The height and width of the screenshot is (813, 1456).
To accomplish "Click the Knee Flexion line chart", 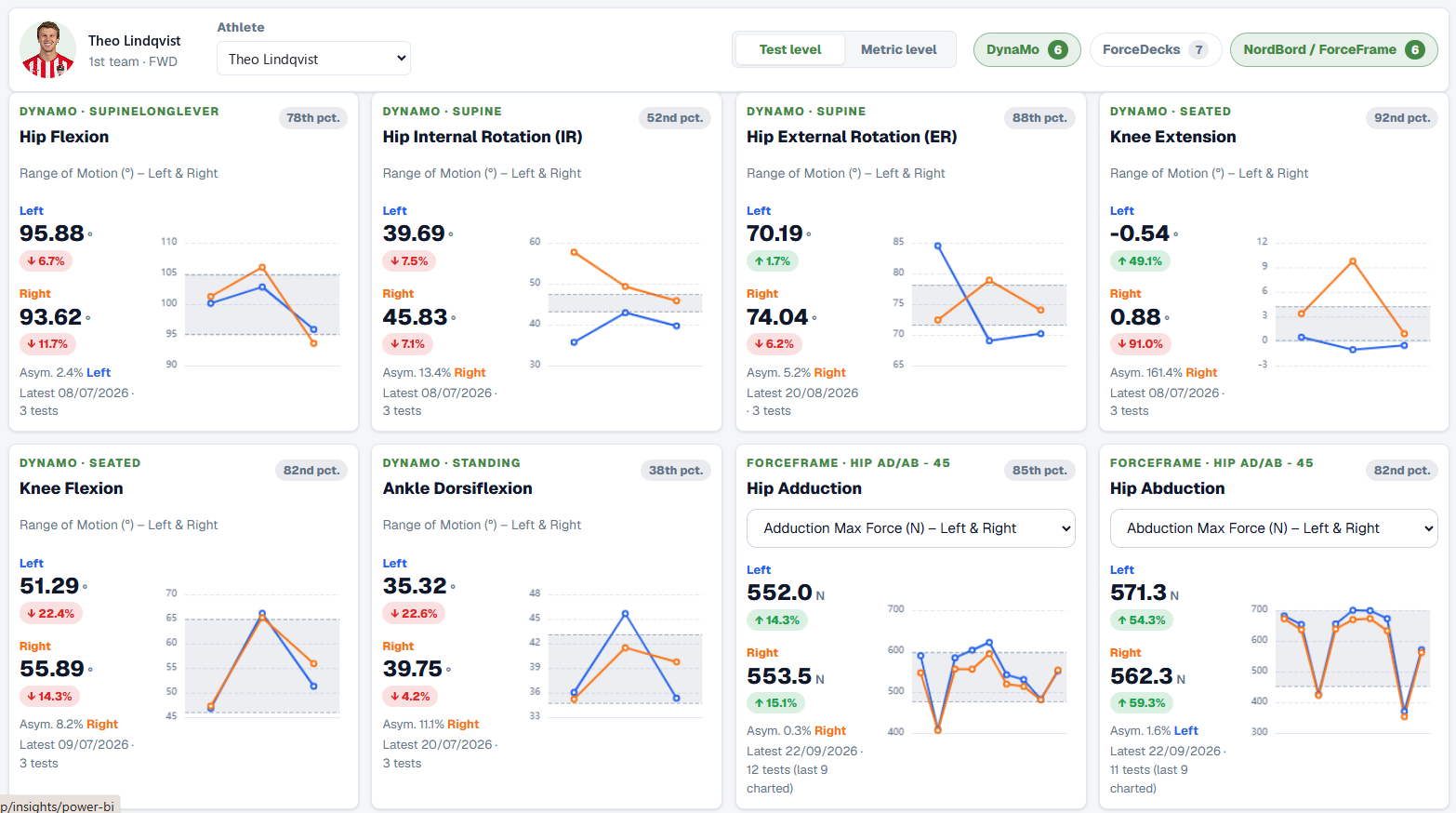I will click(x=251, y=655).
